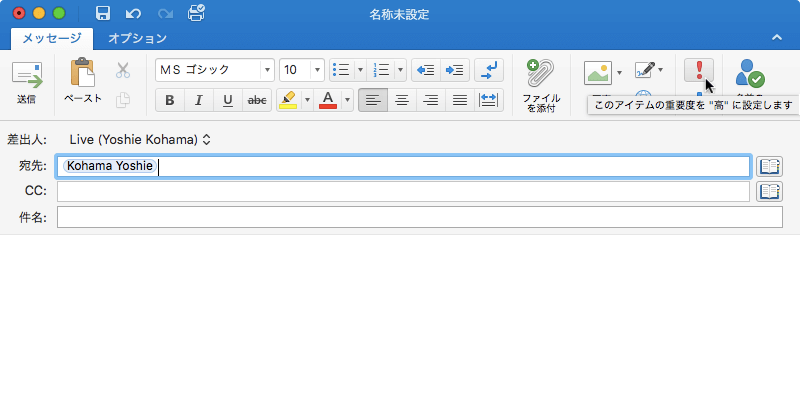Apply yellow highlight color

[289, 100]
